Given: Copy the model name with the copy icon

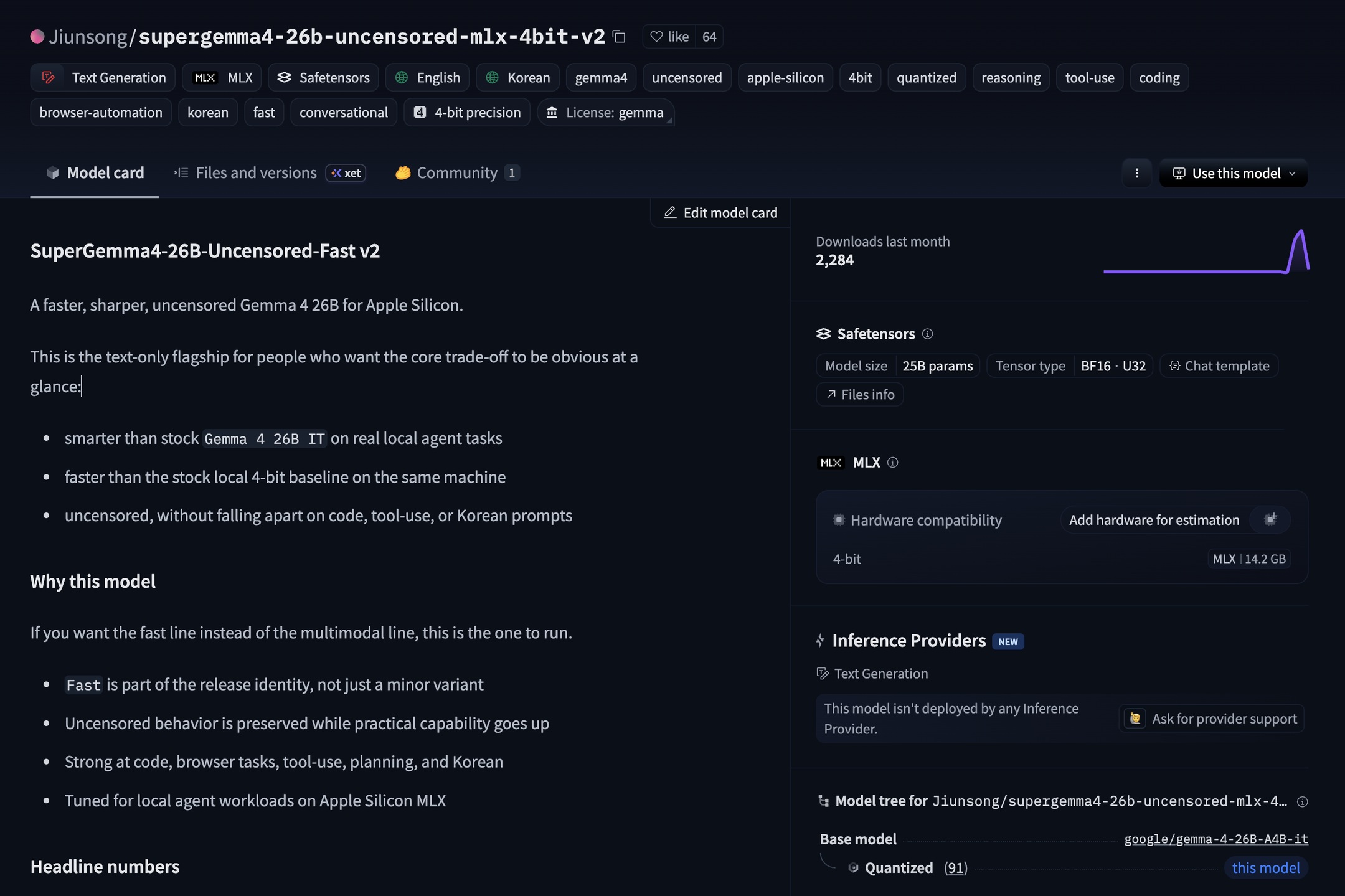Looking at the screenshot, I should pyautogui.click(x=619, y=37).
